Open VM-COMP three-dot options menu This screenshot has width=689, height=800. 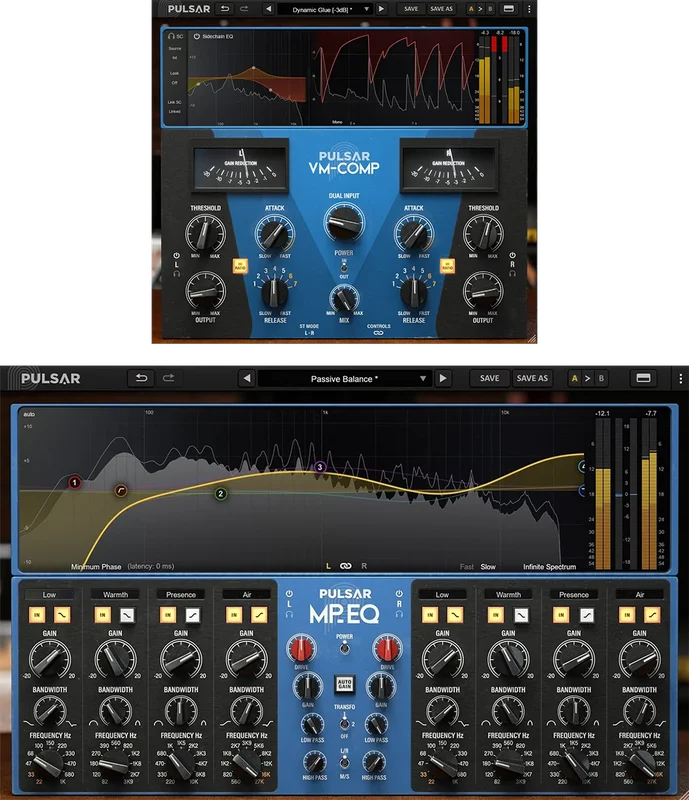(x=529, y=9)
